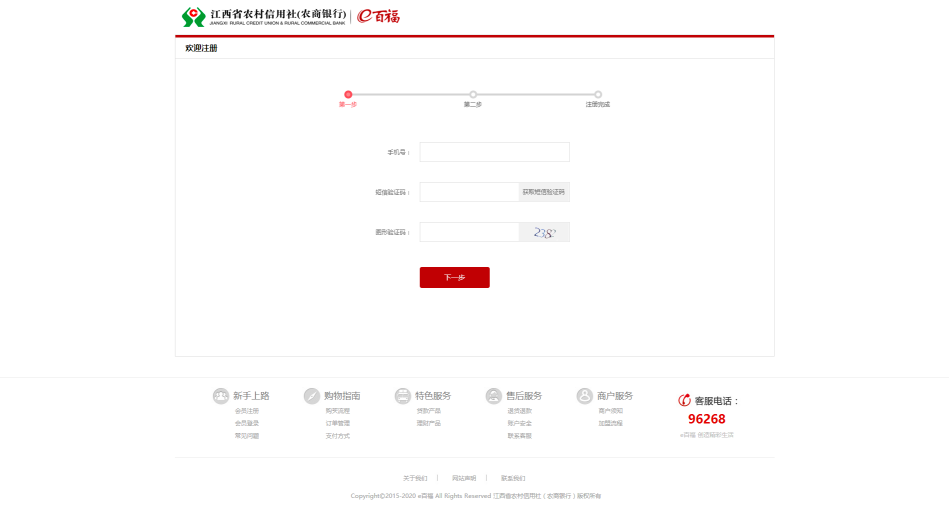Open the 会员登录 footer link
The width and height of the screenshot is (949, 508).
[x=247, y=423]
